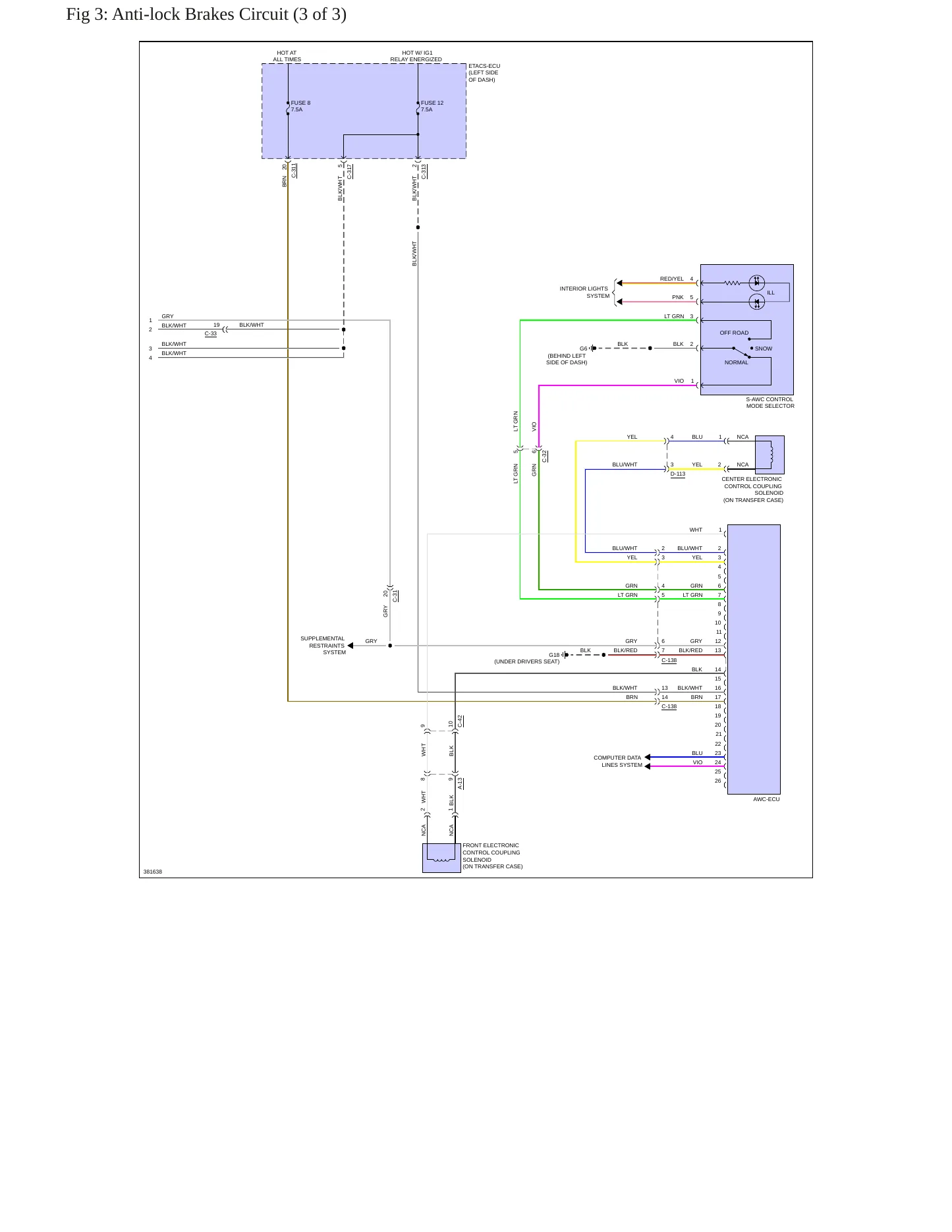Click AWC-ECU pin 14 'BLK' wire label
Screen dimensions: 952x1232
click(x=697, y=669)
